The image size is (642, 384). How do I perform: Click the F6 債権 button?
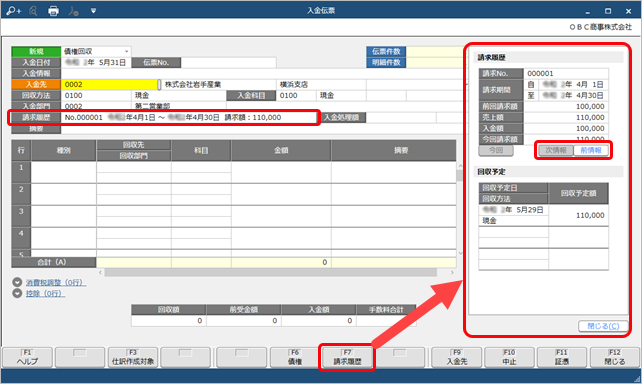295,357
